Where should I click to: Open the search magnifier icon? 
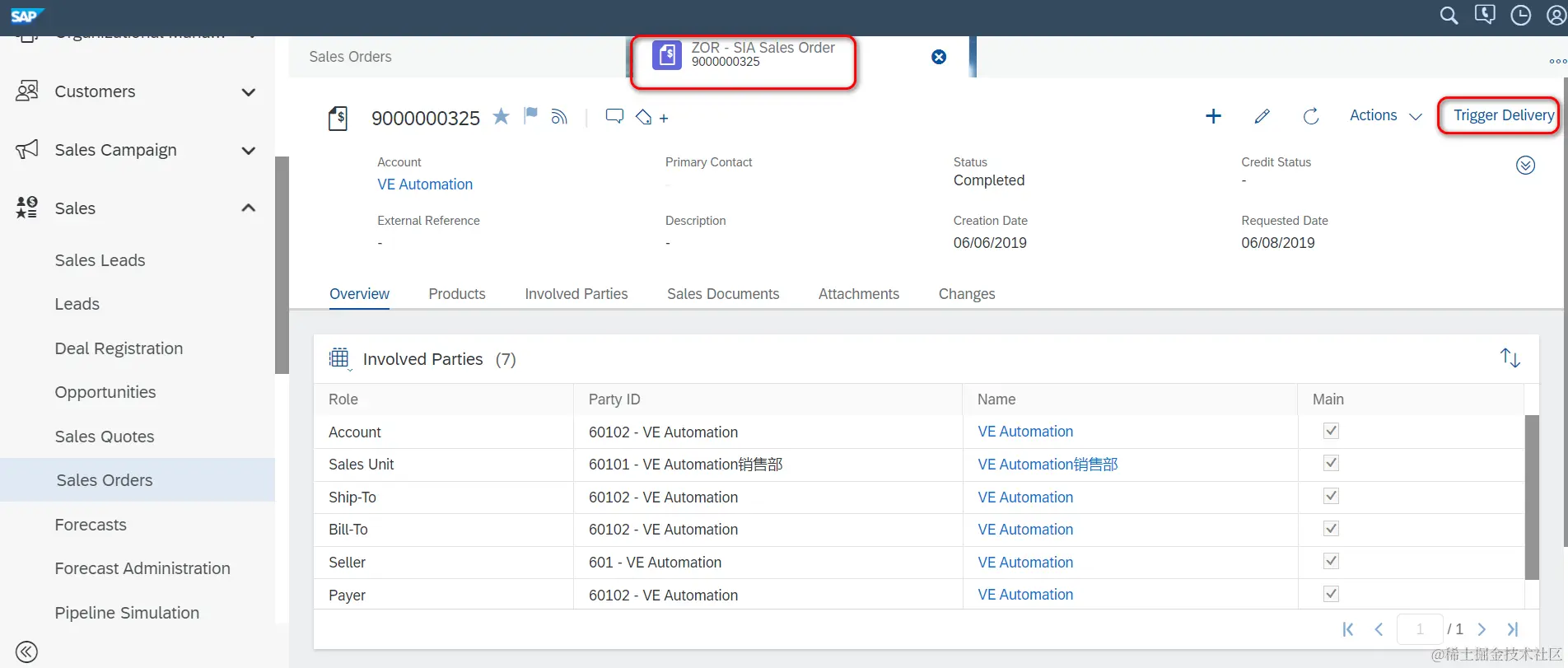point(1449,16)
